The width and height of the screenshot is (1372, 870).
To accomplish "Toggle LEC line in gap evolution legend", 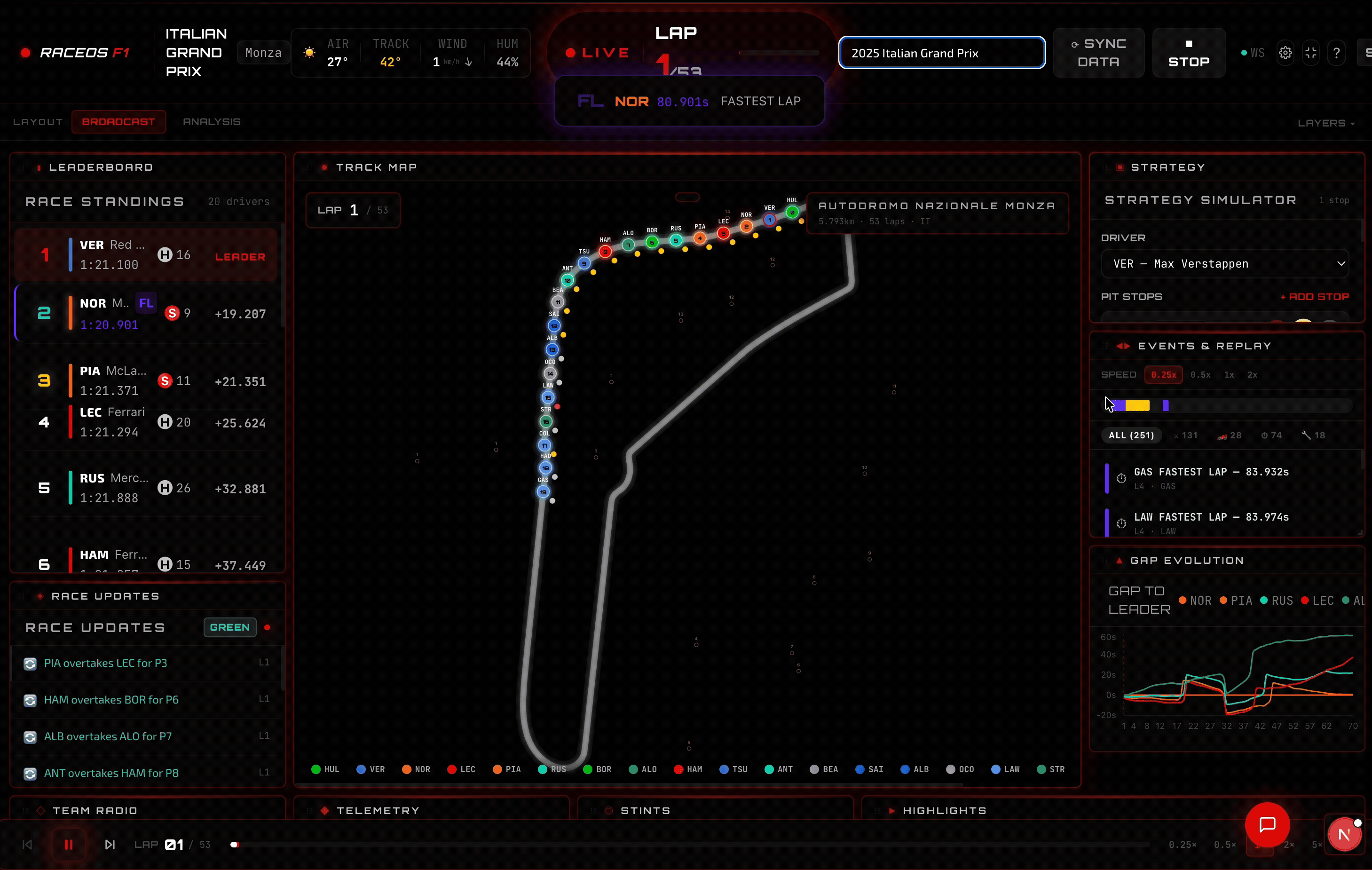I will [x=1318, y=601].
